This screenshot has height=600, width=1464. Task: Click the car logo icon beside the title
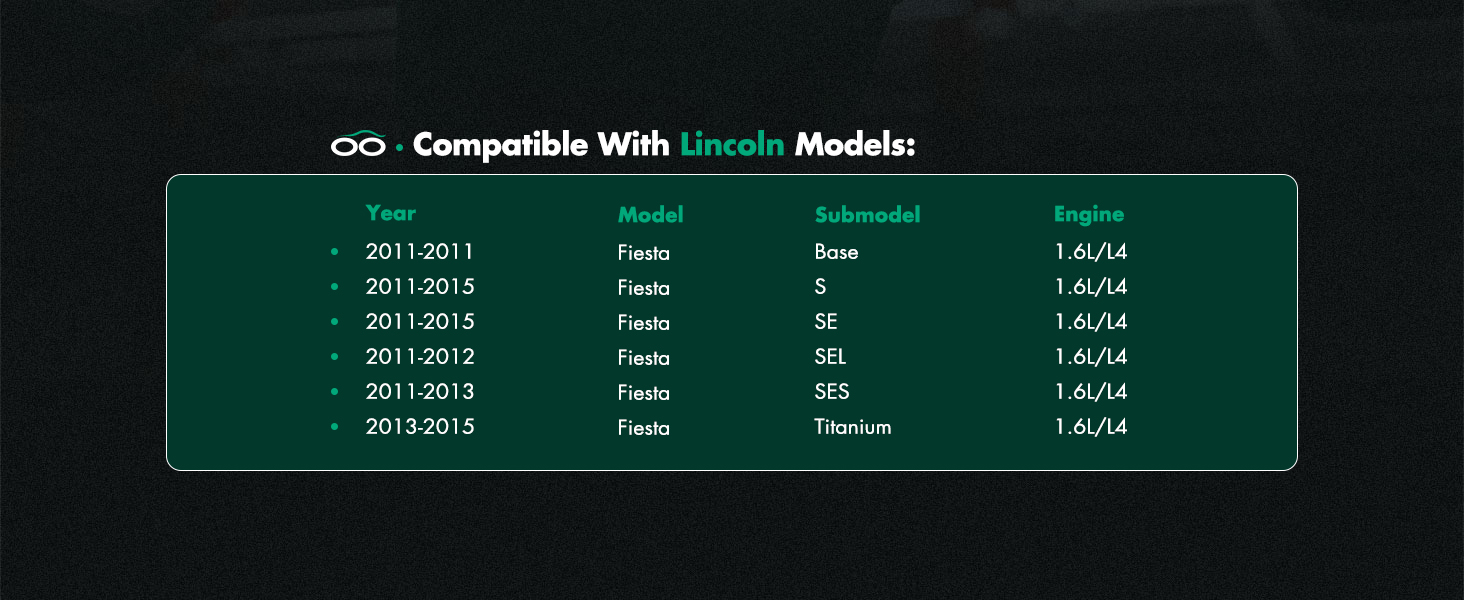tap(358, 145)
